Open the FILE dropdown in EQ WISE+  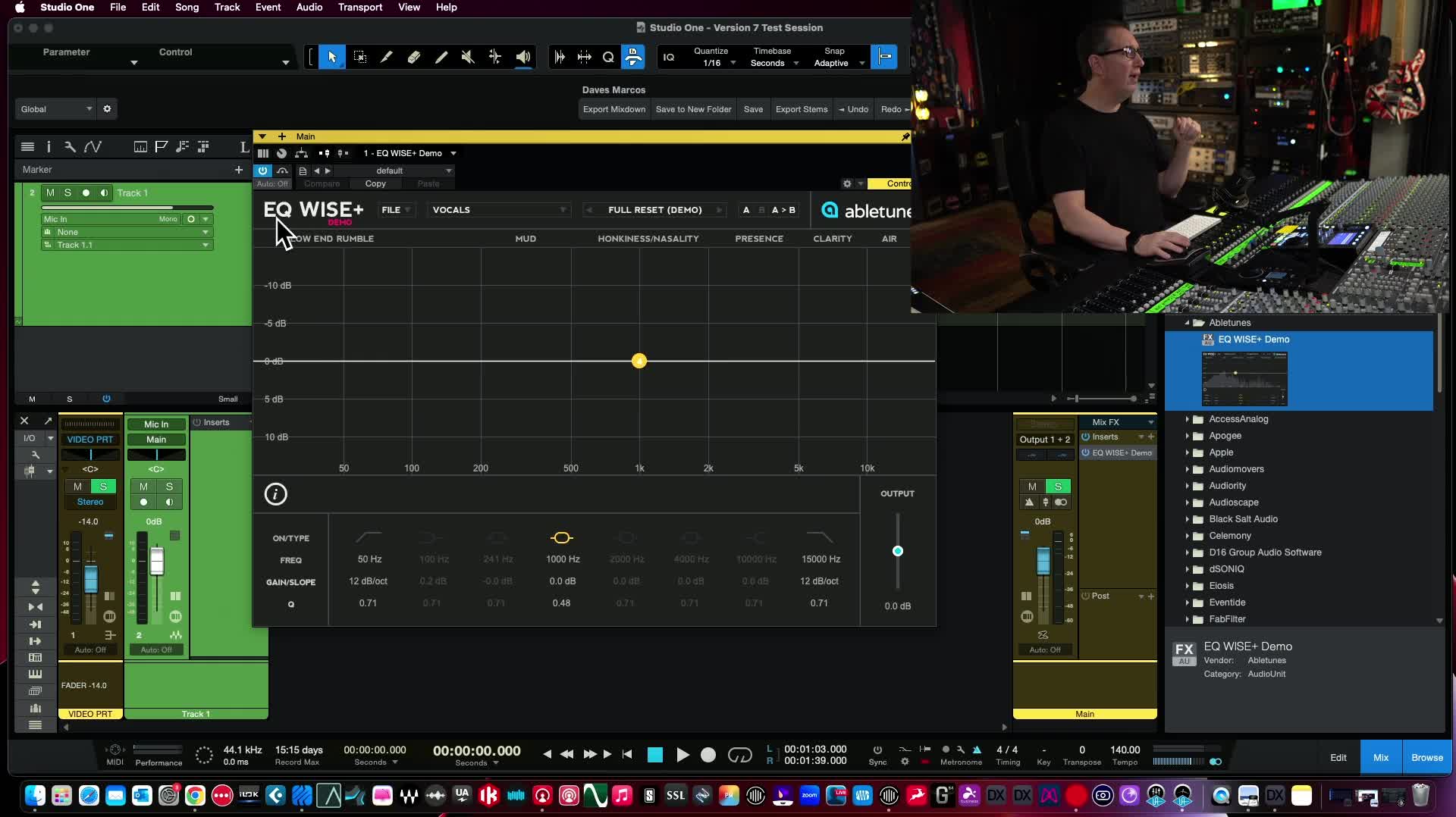point(396,210)
